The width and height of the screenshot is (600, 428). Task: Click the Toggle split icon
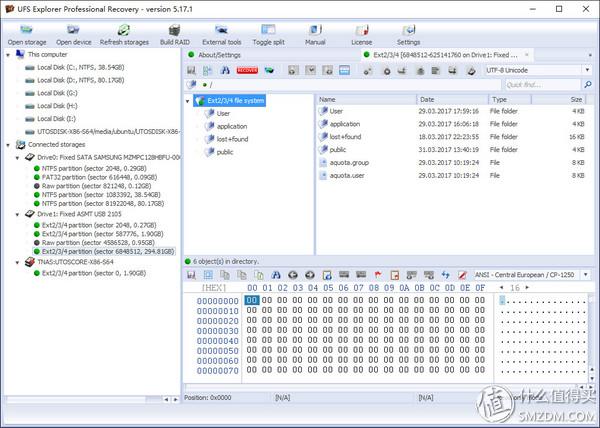click(266, 29)
